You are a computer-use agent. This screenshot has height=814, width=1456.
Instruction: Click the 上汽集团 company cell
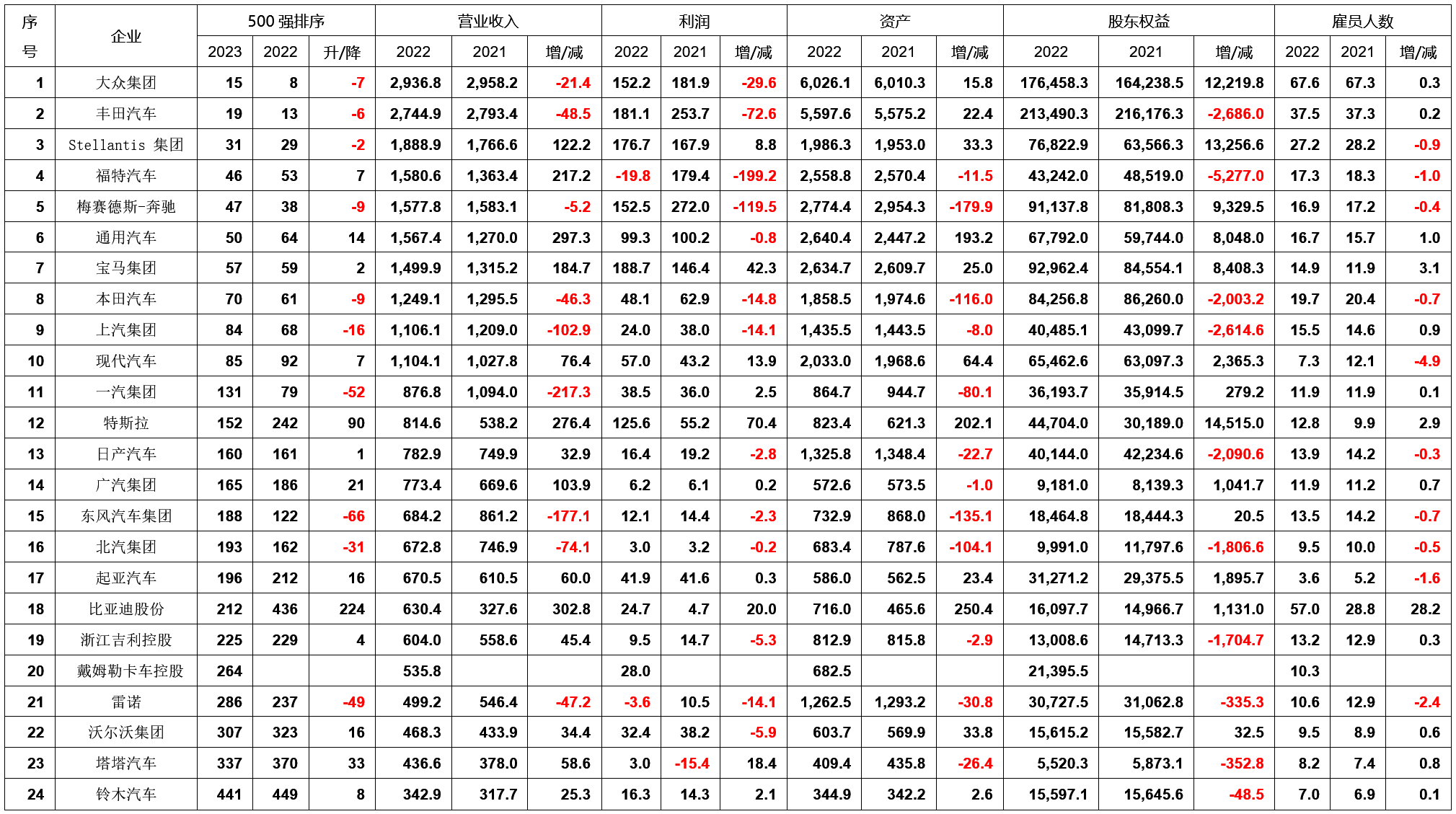[126, 330]
